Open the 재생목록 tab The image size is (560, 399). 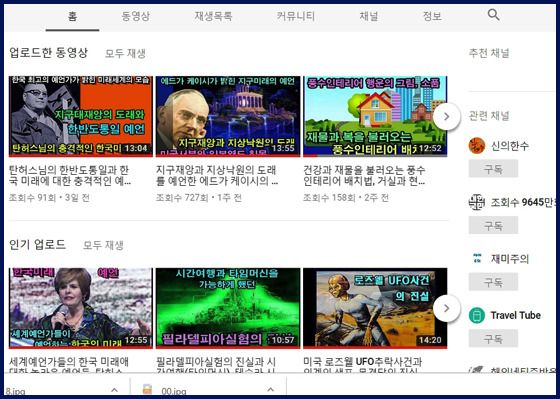click(213, 16)
